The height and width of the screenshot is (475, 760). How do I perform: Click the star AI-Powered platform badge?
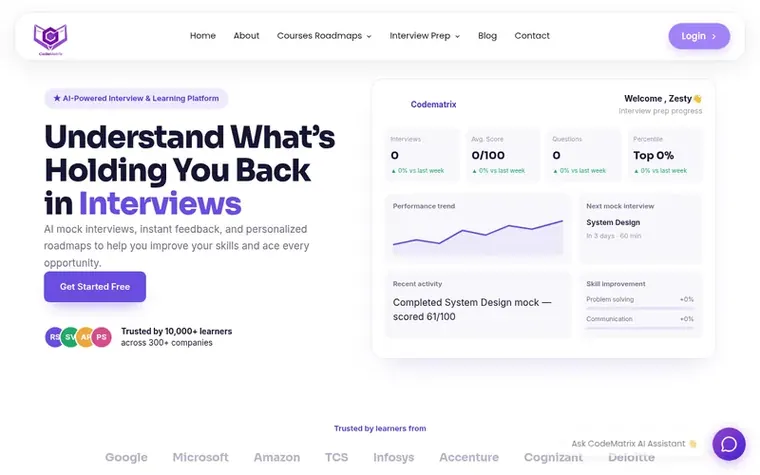136,98
